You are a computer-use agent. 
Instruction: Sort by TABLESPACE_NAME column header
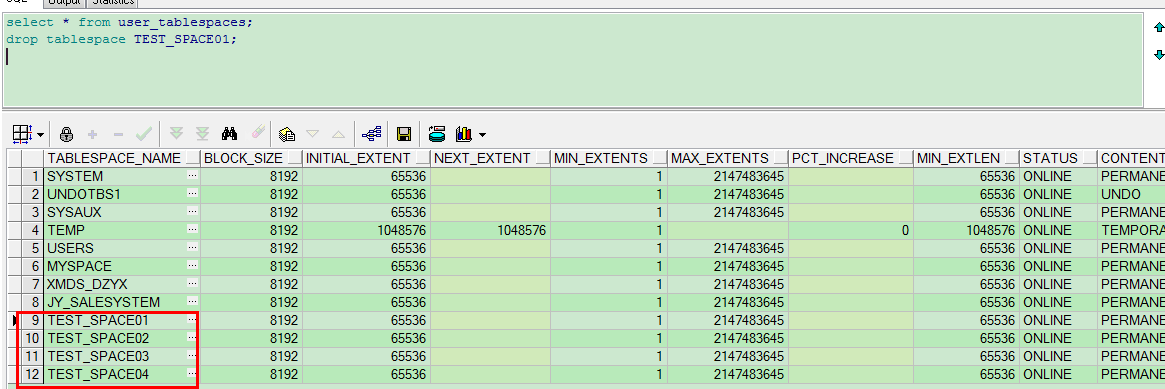(x=114, y=158)
